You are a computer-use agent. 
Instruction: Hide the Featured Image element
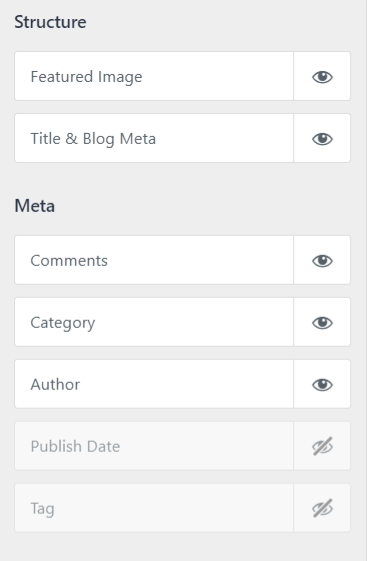coord(322,77)
